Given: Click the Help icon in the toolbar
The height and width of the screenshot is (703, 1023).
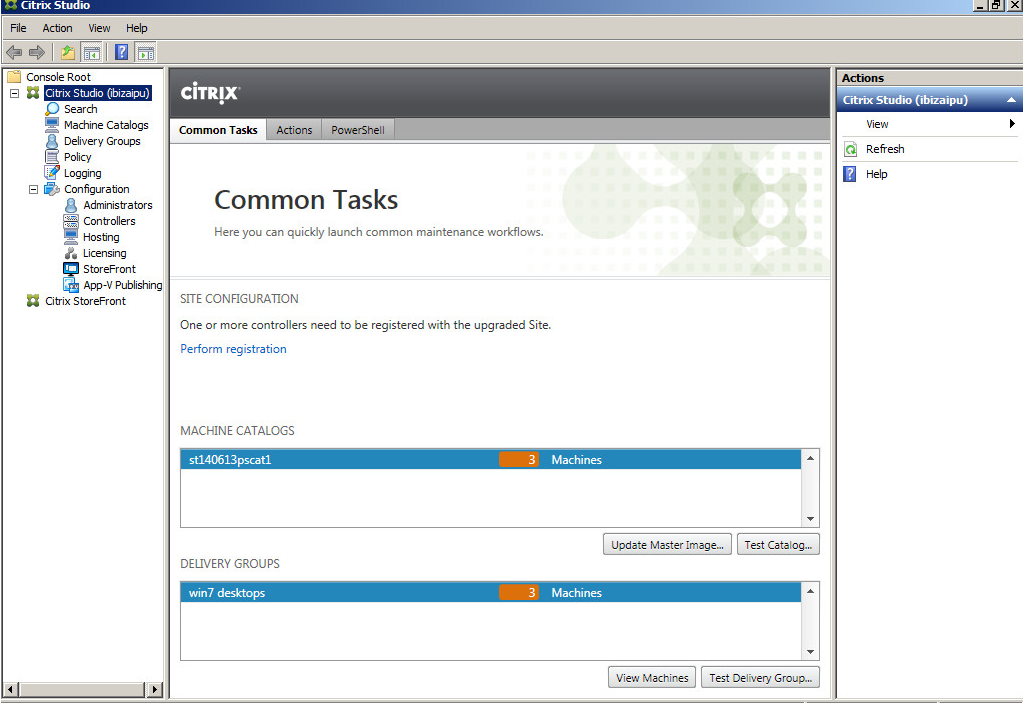Looking at the screenshot, I should click(x=121, y=52).
